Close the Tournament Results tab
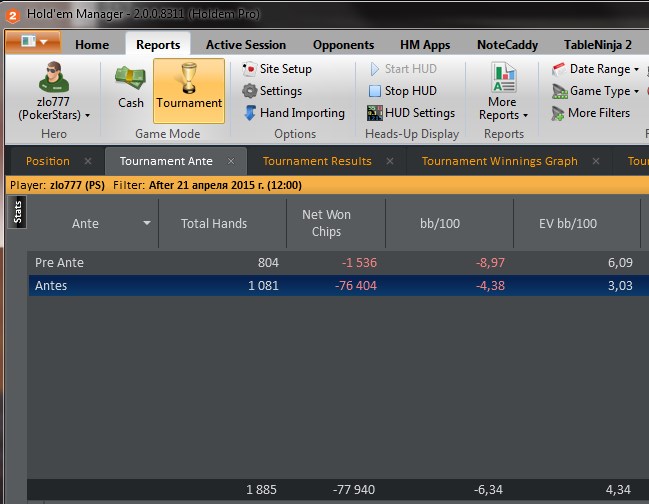 point(390,161)
